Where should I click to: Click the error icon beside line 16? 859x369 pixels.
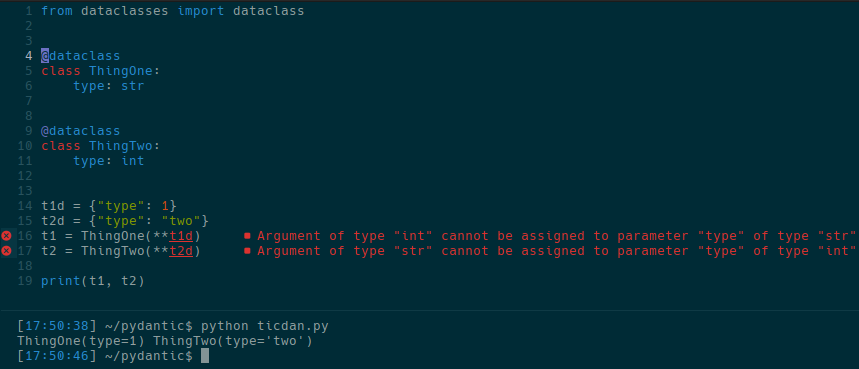click(x=6, y=236)
